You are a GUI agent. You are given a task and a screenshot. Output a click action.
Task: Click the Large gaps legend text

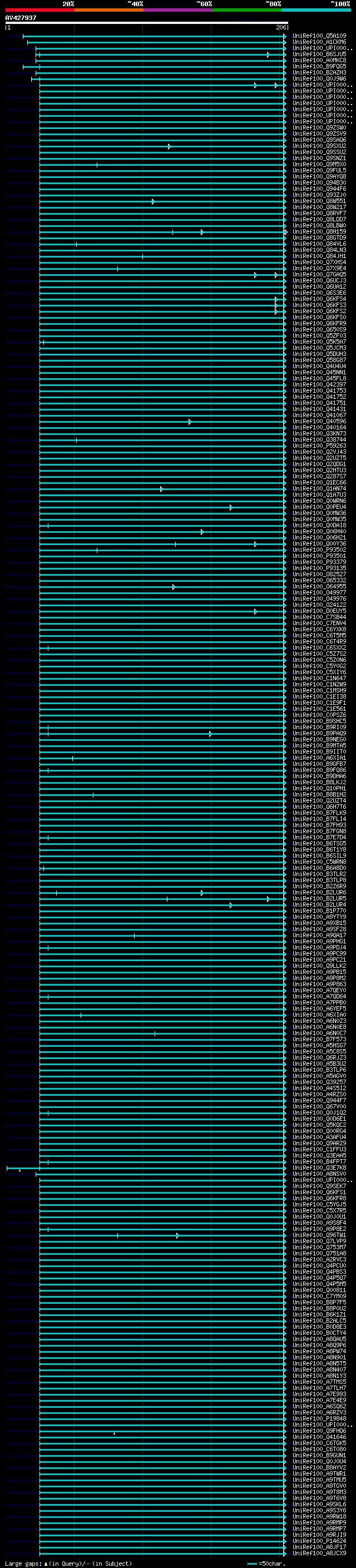pyautogui.click(x=23, y=1564)
